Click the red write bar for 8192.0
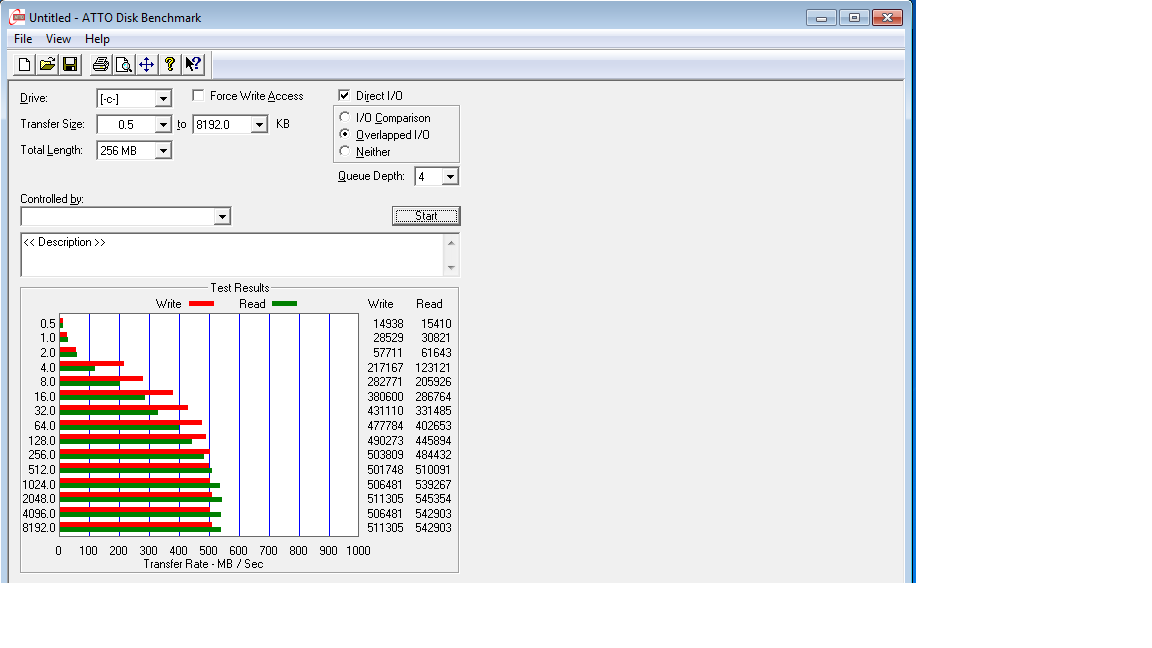 point(135,525)
